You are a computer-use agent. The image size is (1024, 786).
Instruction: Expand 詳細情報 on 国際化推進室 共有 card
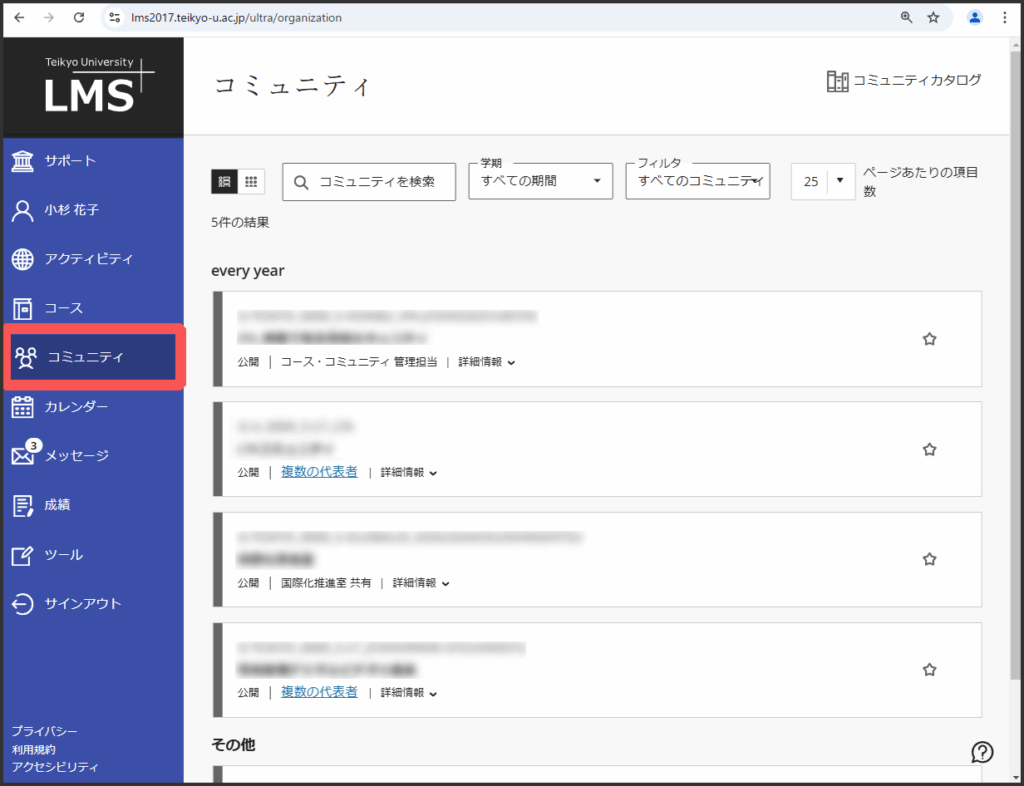[x=421, y=583]
